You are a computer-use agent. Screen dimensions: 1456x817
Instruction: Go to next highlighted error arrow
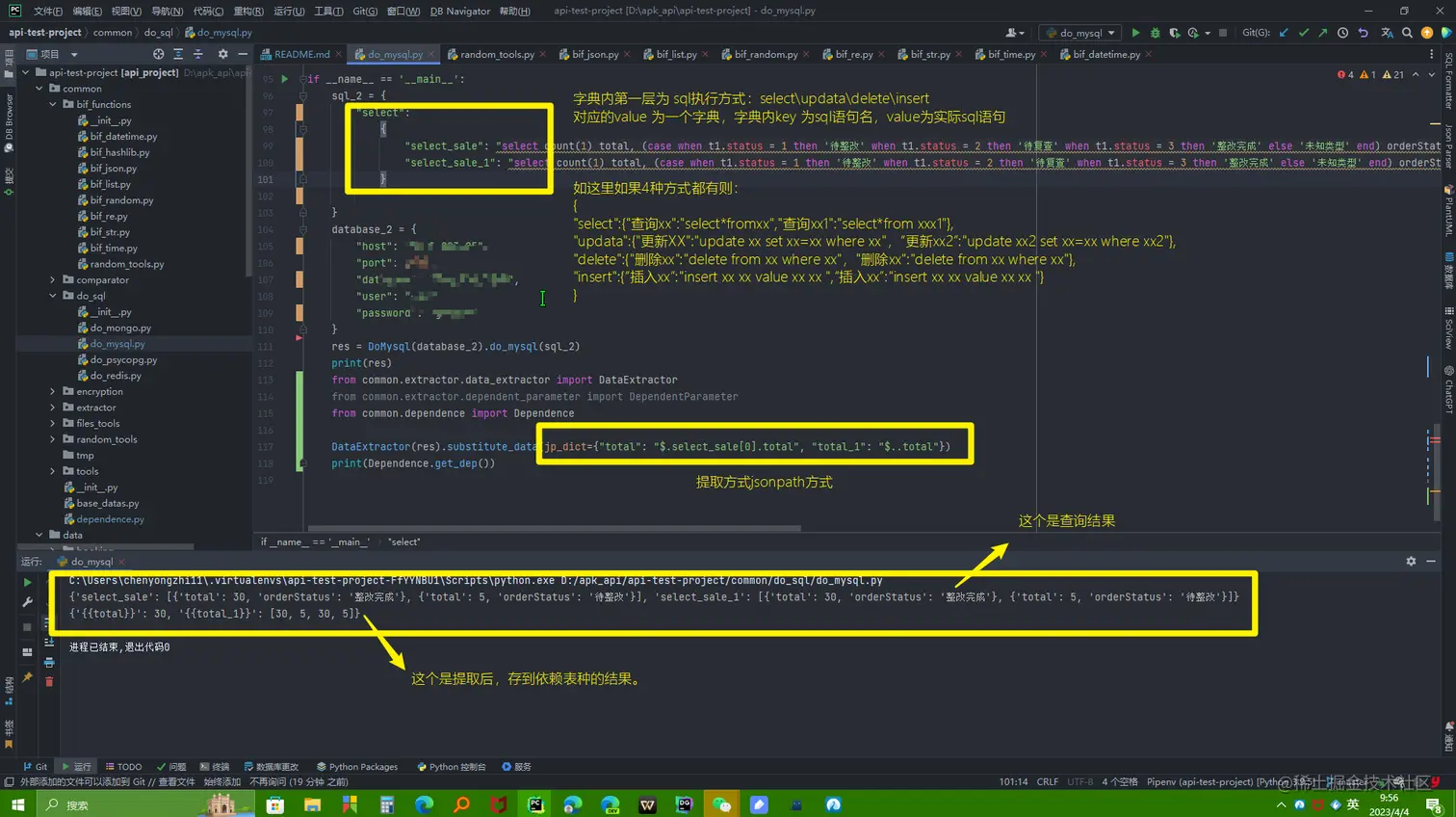[x=1431, y=74]
